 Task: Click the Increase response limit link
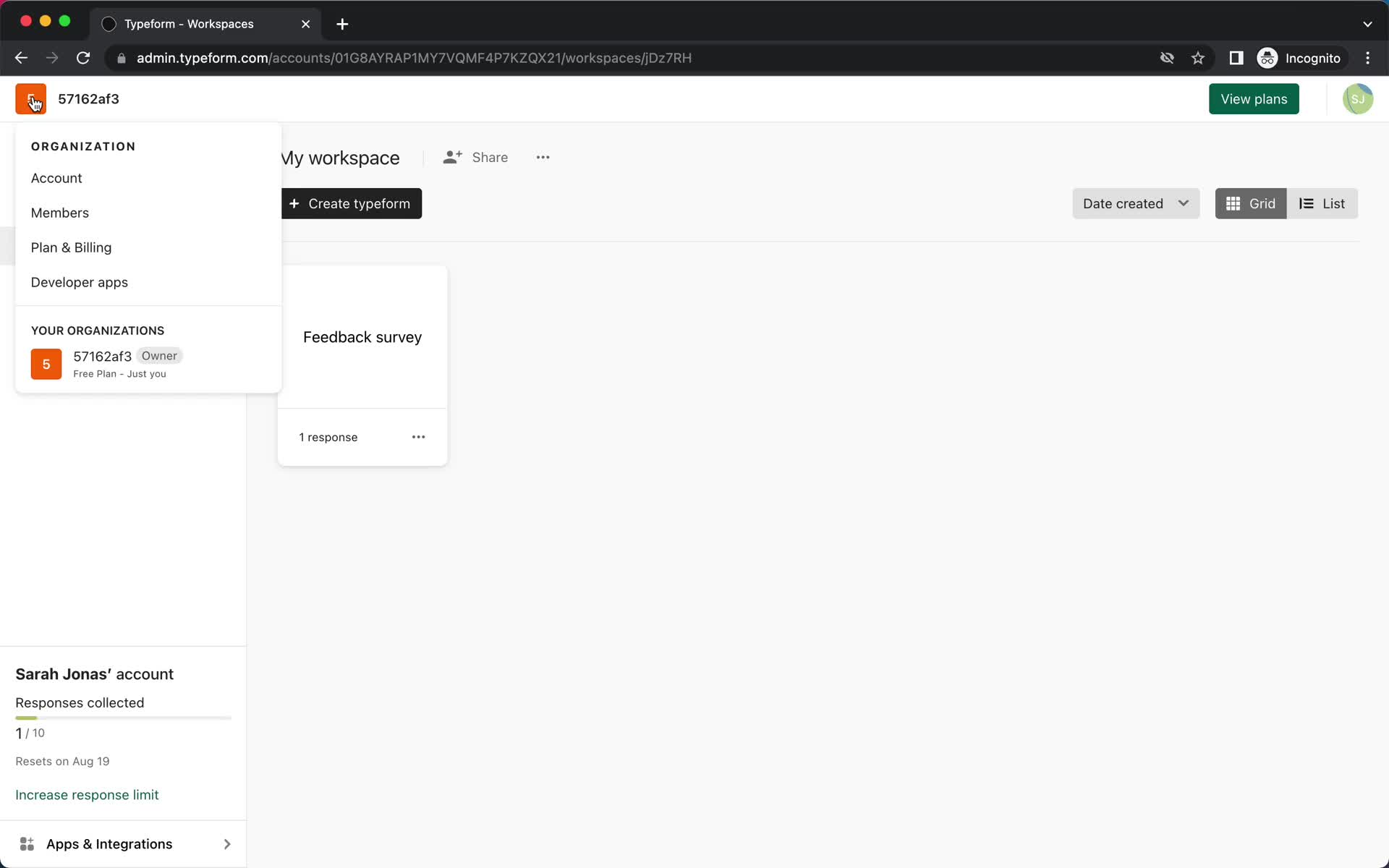click(x=87, y=794)
